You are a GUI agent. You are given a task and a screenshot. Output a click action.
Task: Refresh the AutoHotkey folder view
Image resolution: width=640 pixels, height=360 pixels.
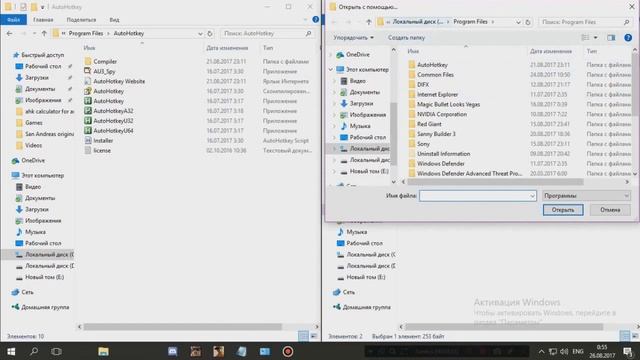210,33
